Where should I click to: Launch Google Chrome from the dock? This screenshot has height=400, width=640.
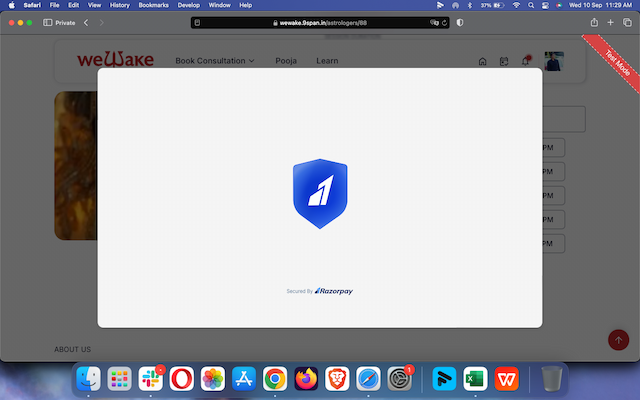coord(275,379)
